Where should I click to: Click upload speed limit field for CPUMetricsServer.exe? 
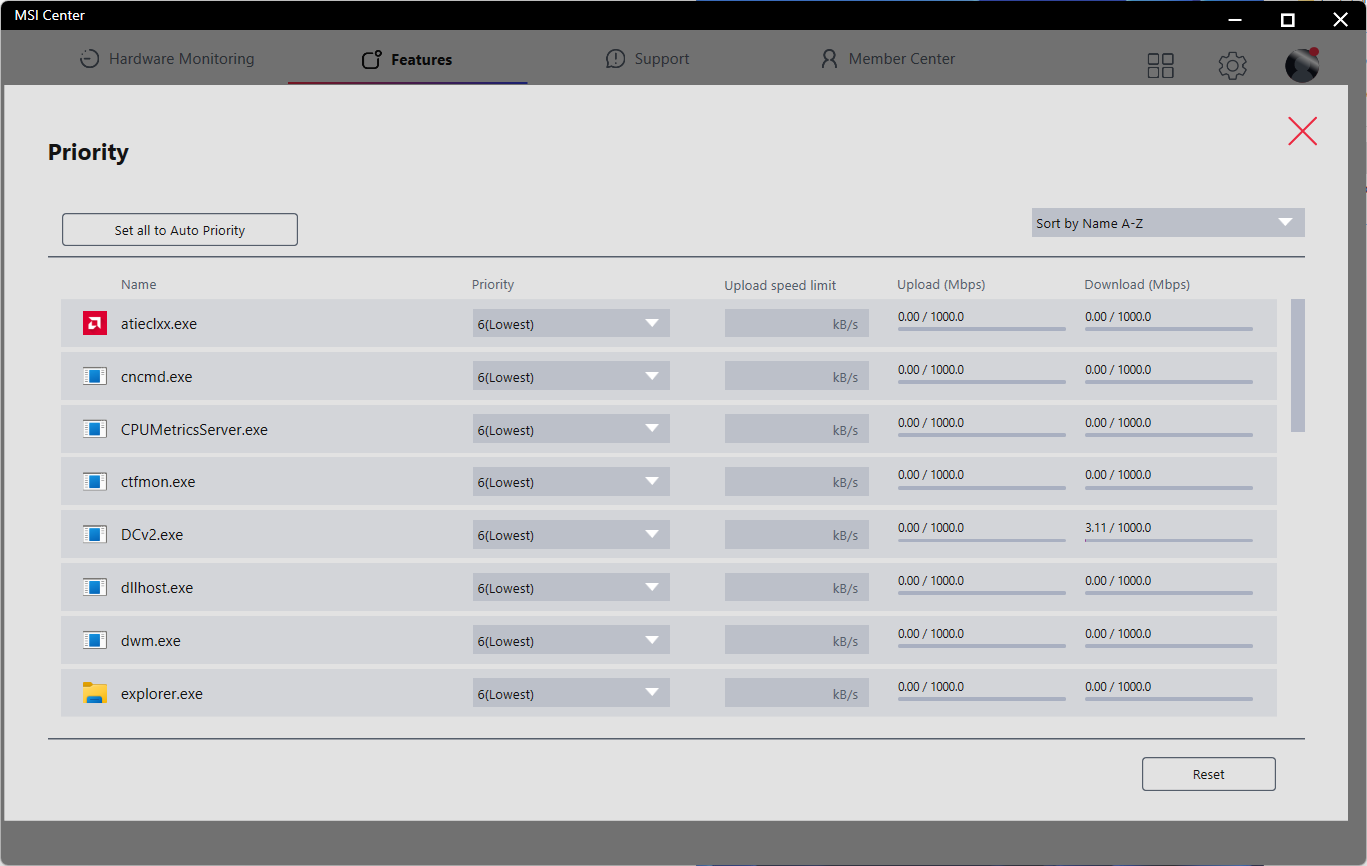[x=797, y=429]
